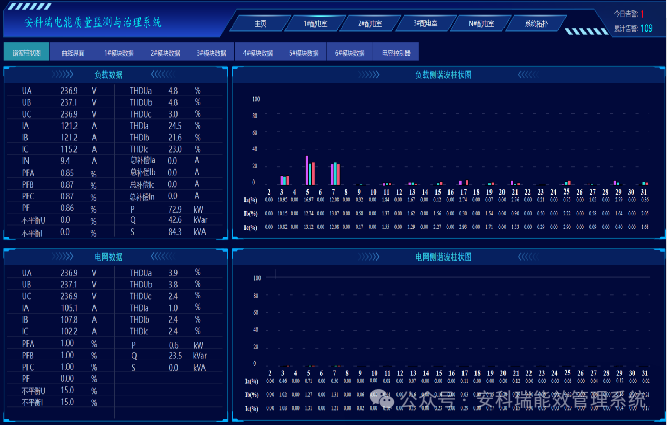Switch to the 3#配电室 tab

[x=425, y=23]
